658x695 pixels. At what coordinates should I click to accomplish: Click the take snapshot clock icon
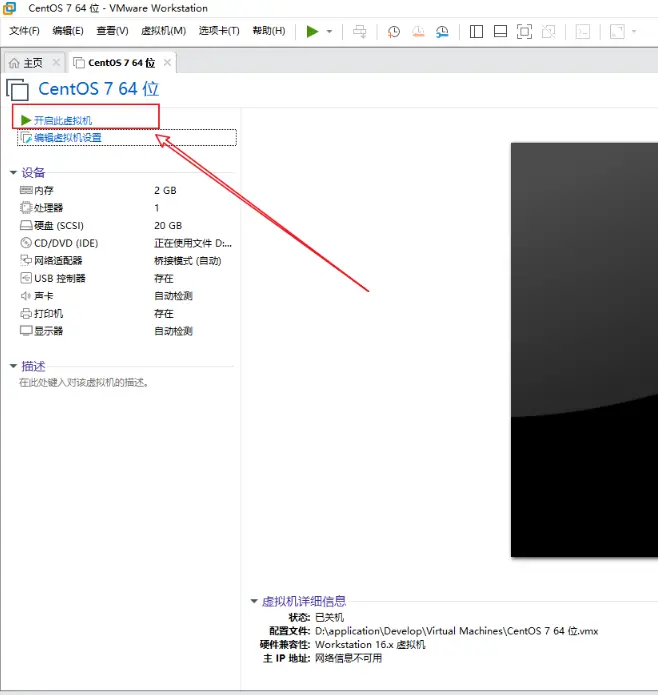[394, 32]
